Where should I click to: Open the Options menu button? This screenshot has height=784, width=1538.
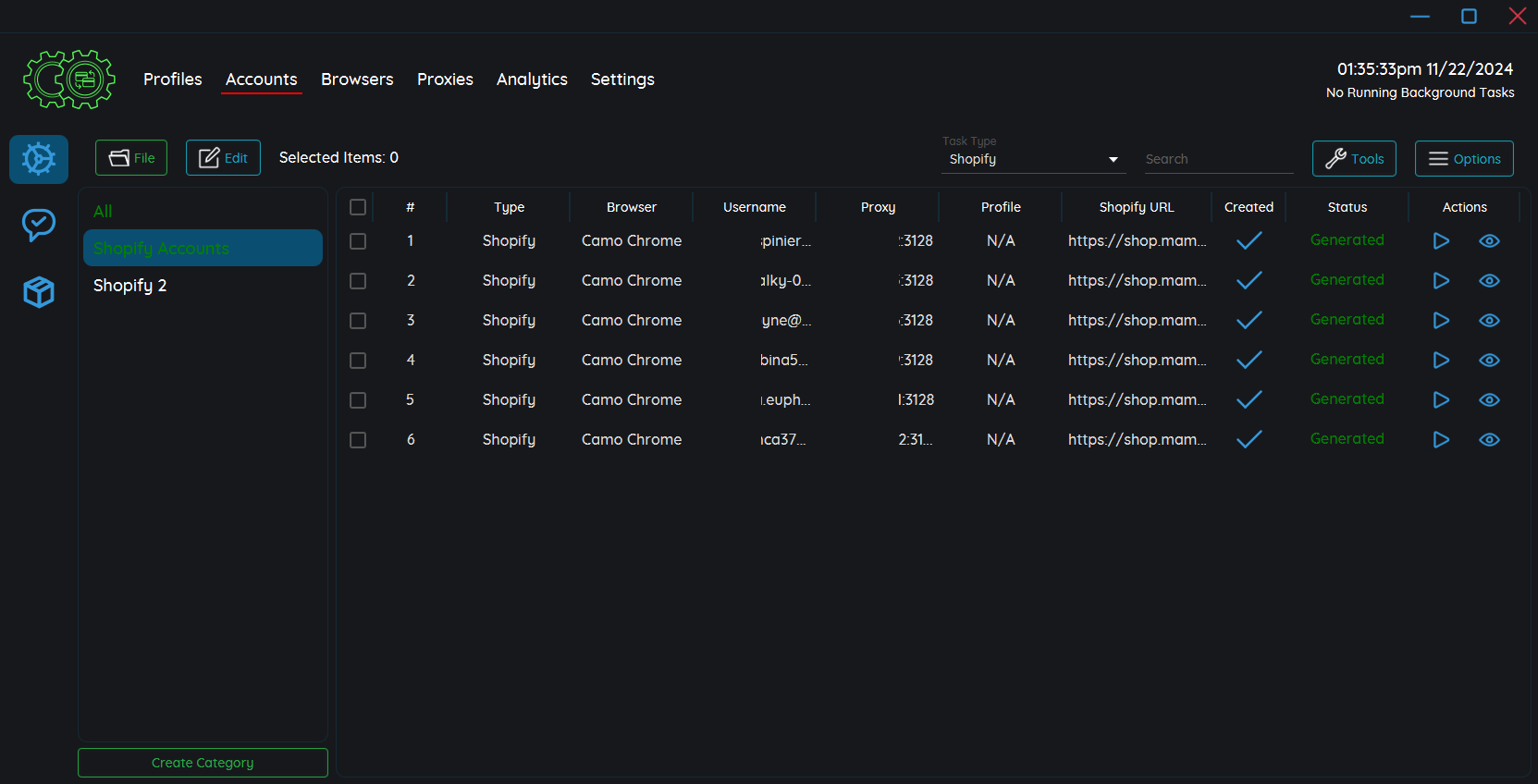click(x=1464, y=159)
